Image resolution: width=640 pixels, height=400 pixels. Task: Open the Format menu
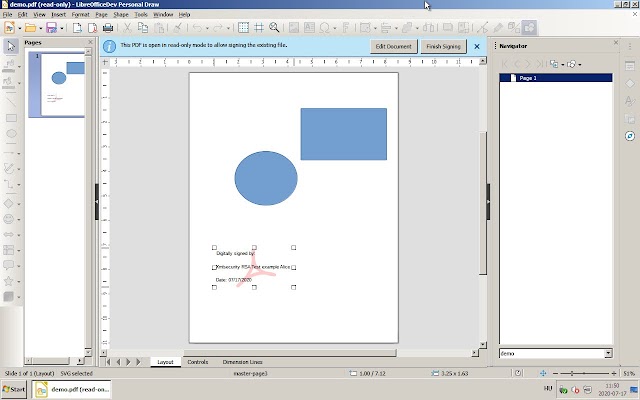80,15
